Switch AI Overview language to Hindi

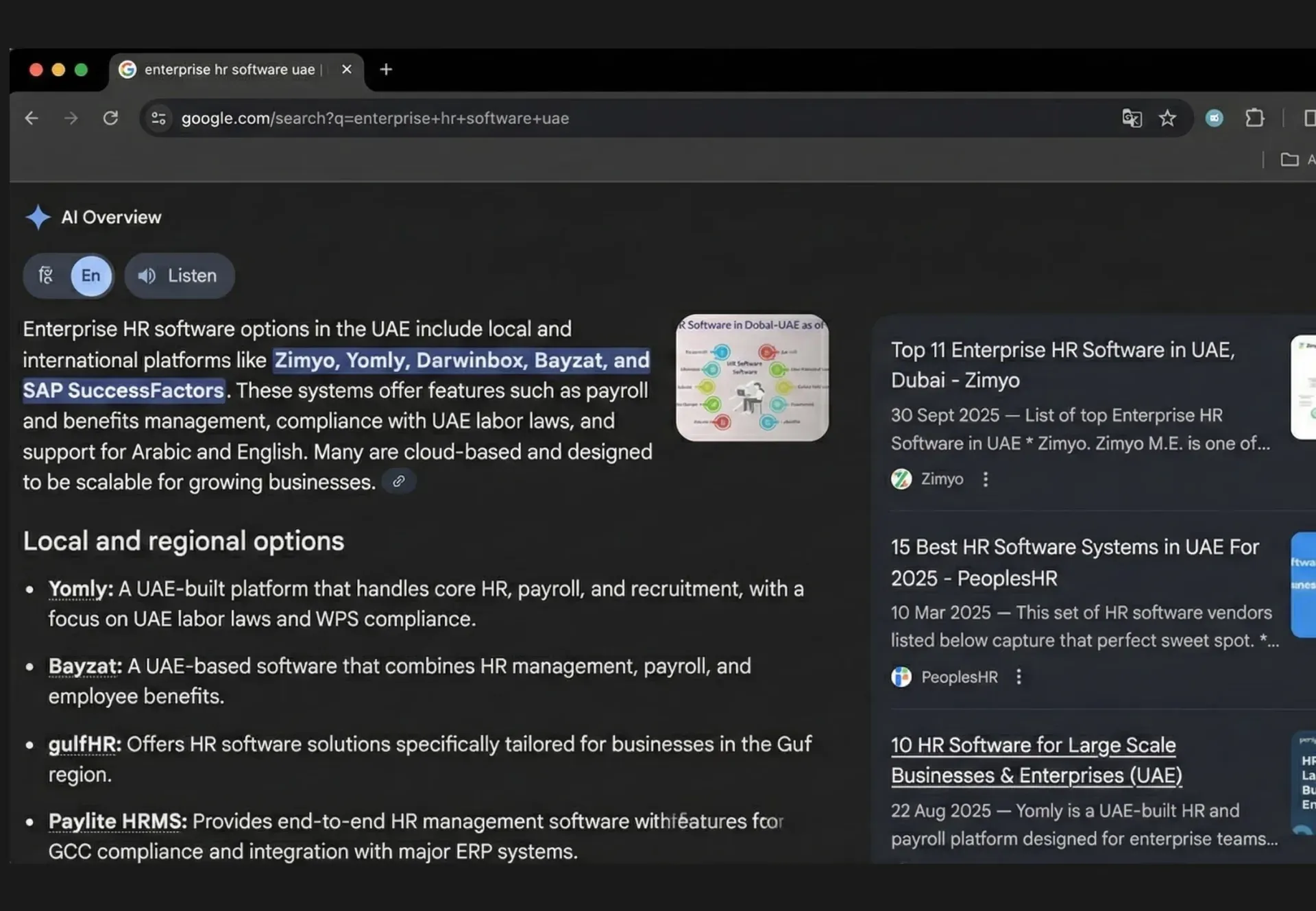[x=46, y=276]
